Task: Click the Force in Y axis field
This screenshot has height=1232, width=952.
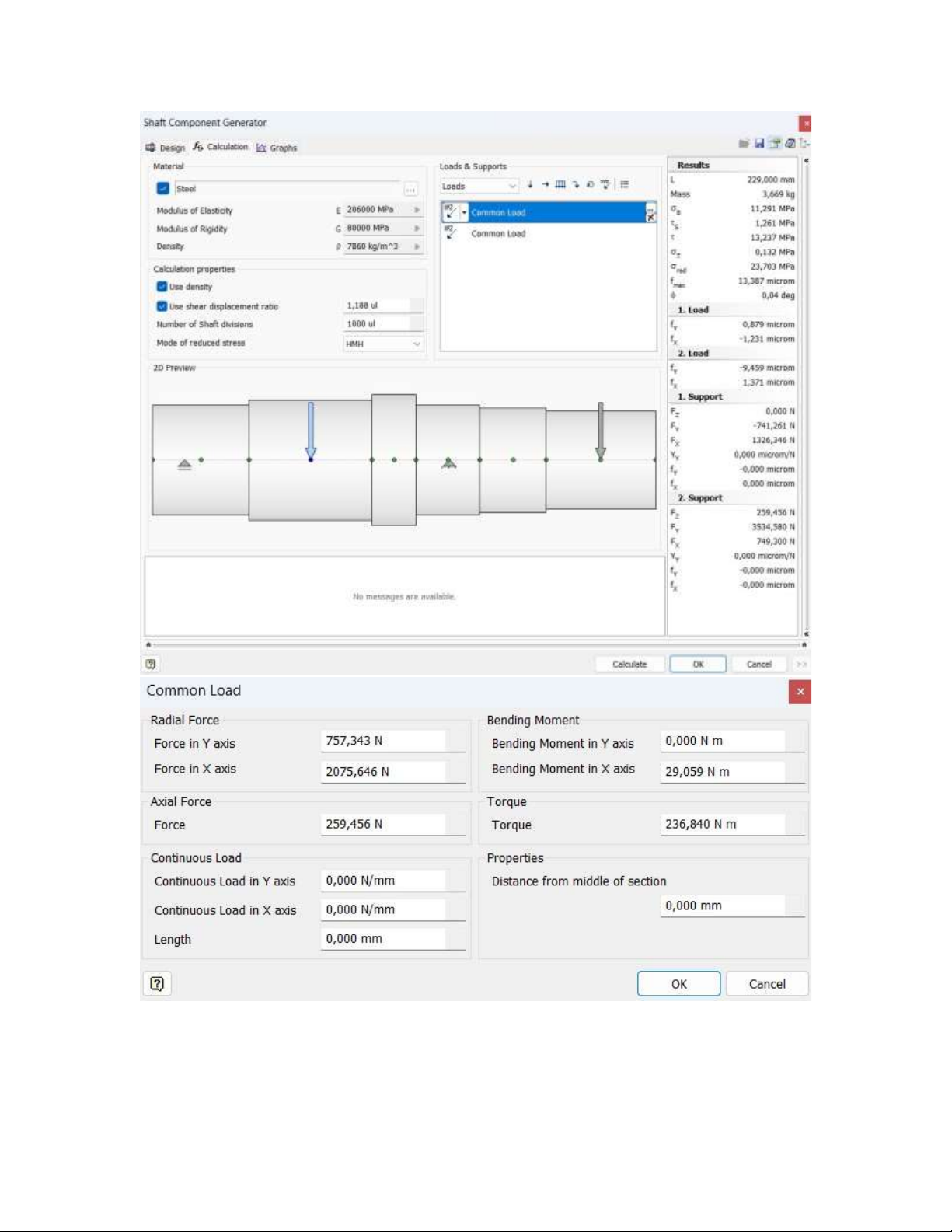Action: (x=384, y=741)
